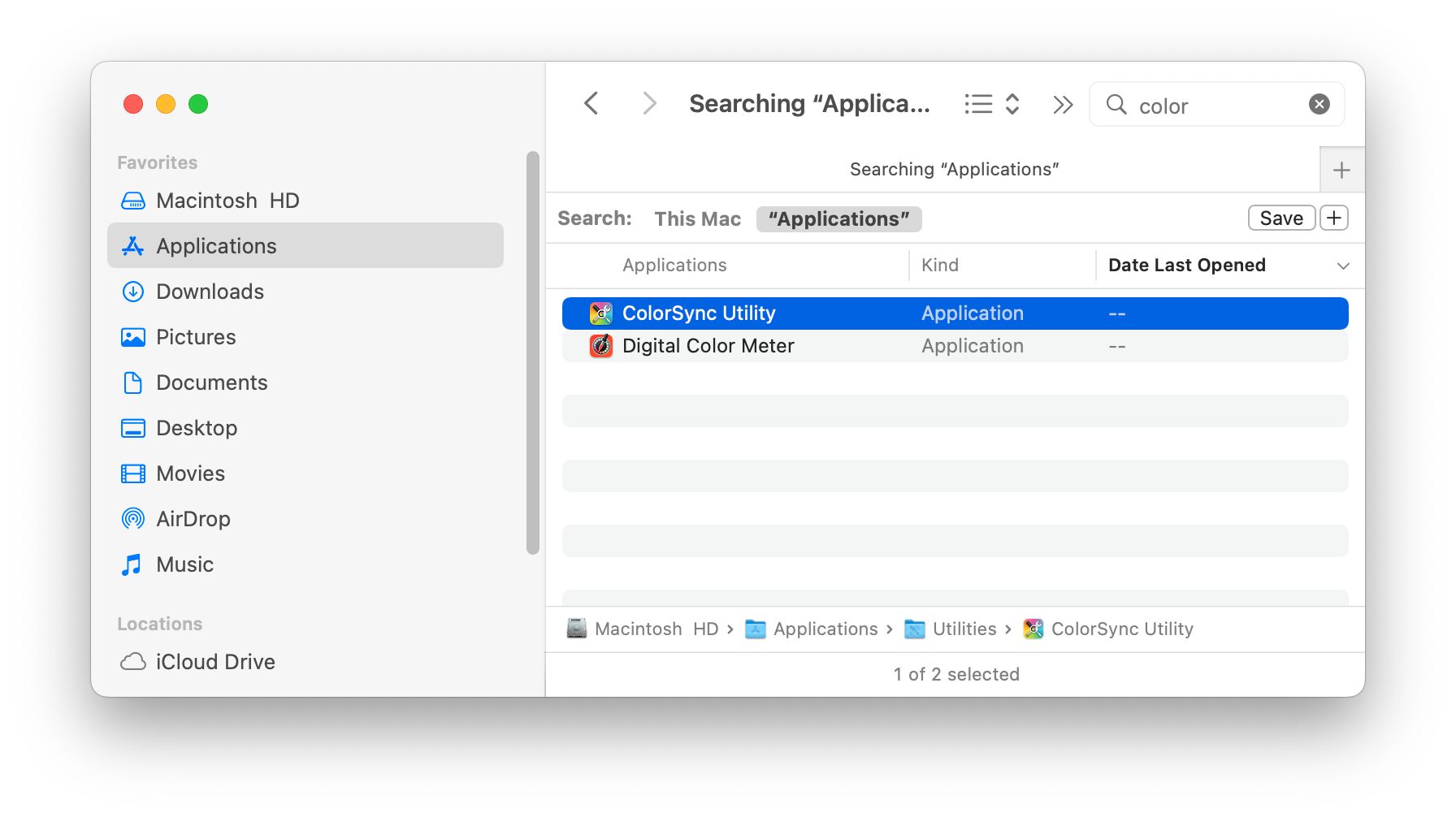Click Utilities folder in the path bar
1456x817 pixels.
tap(951, 629)
